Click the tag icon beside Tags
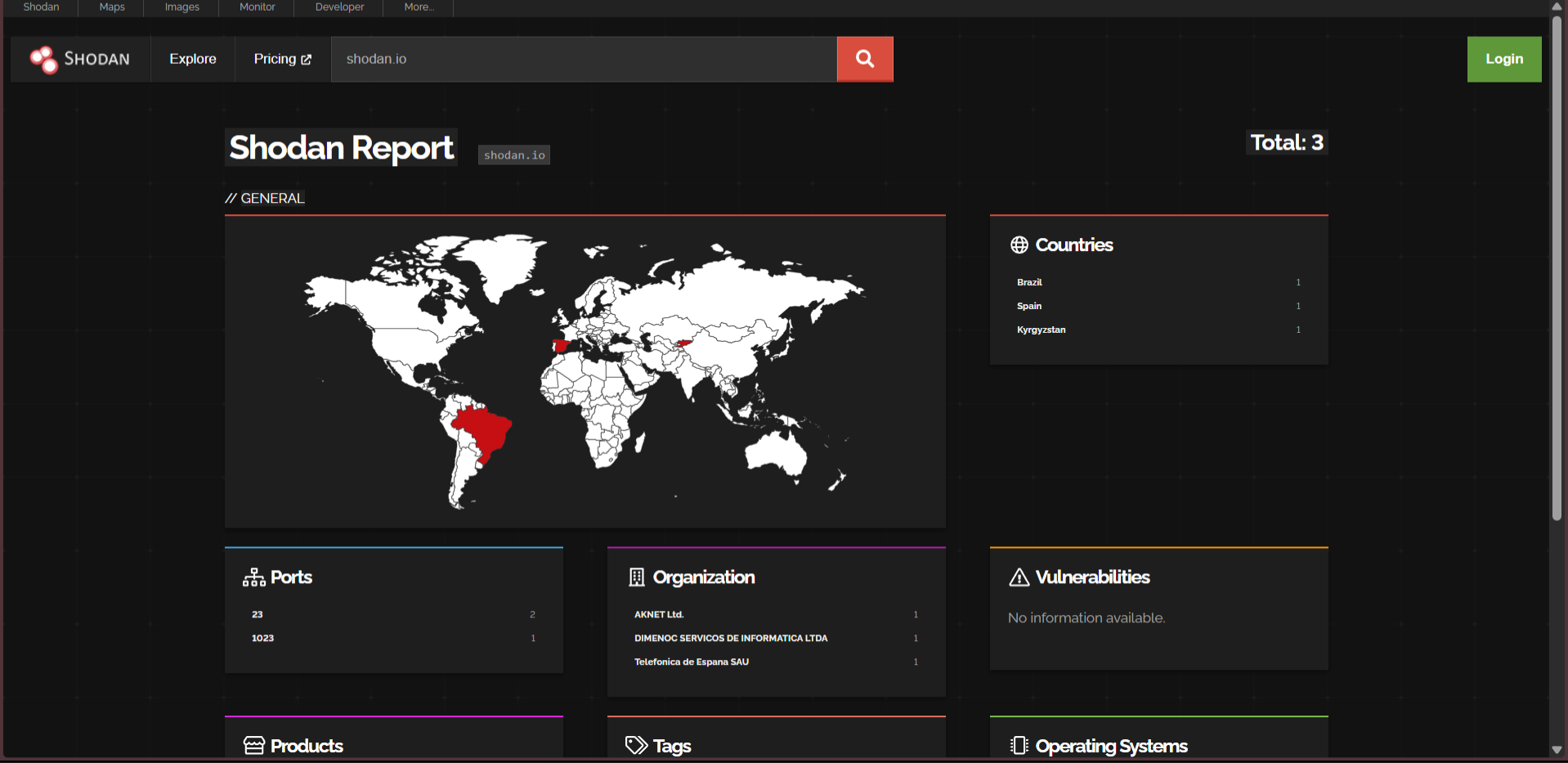Image resolution: width=1568 pixels, height=763 pixels. 636,746
